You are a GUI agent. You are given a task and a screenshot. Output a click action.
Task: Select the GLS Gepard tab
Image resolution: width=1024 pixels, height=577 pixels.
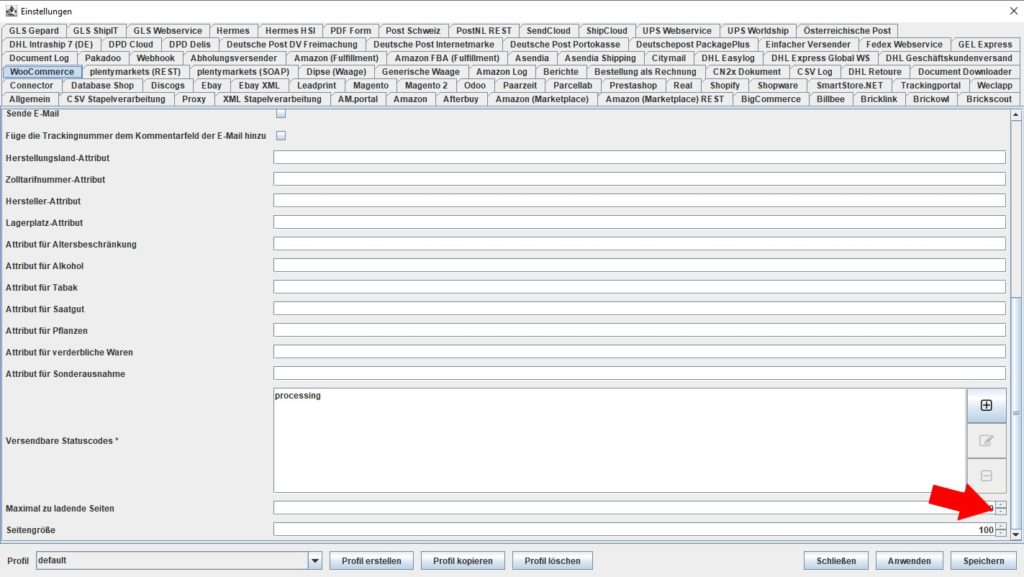pyautogui.click(x=33, y=31)
